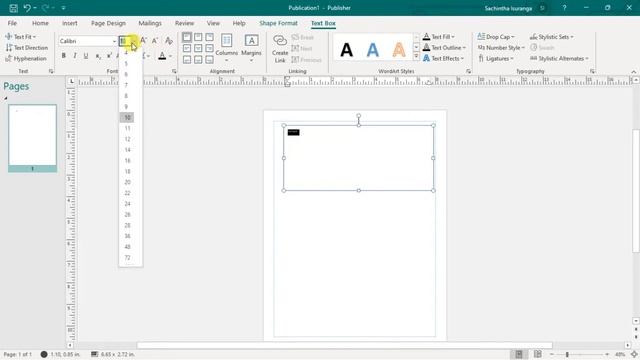The image size is (640, 360).
Task: Click Clear Formatting icon
Action: click(169, 40)
